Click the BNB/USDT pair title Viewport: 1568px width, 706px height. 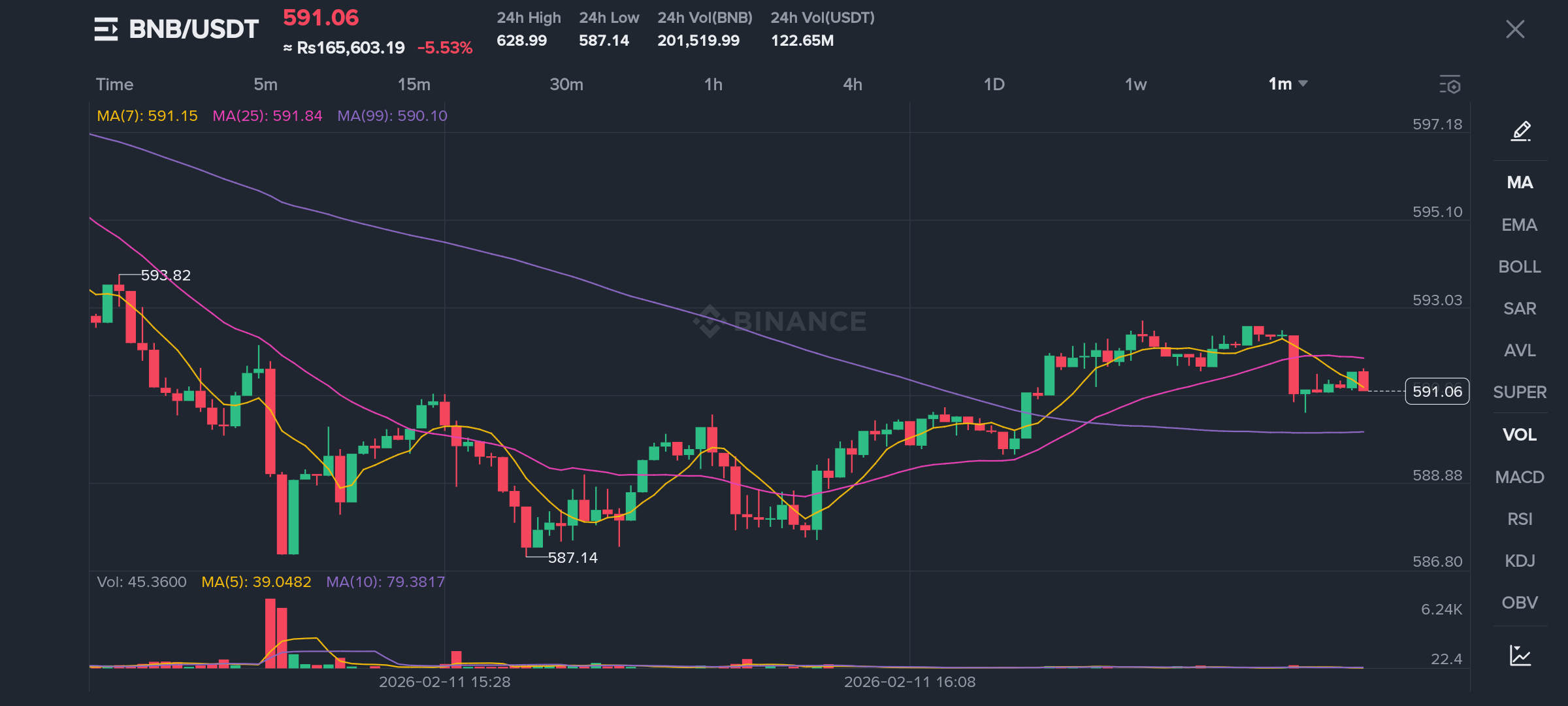coord(194,29)
